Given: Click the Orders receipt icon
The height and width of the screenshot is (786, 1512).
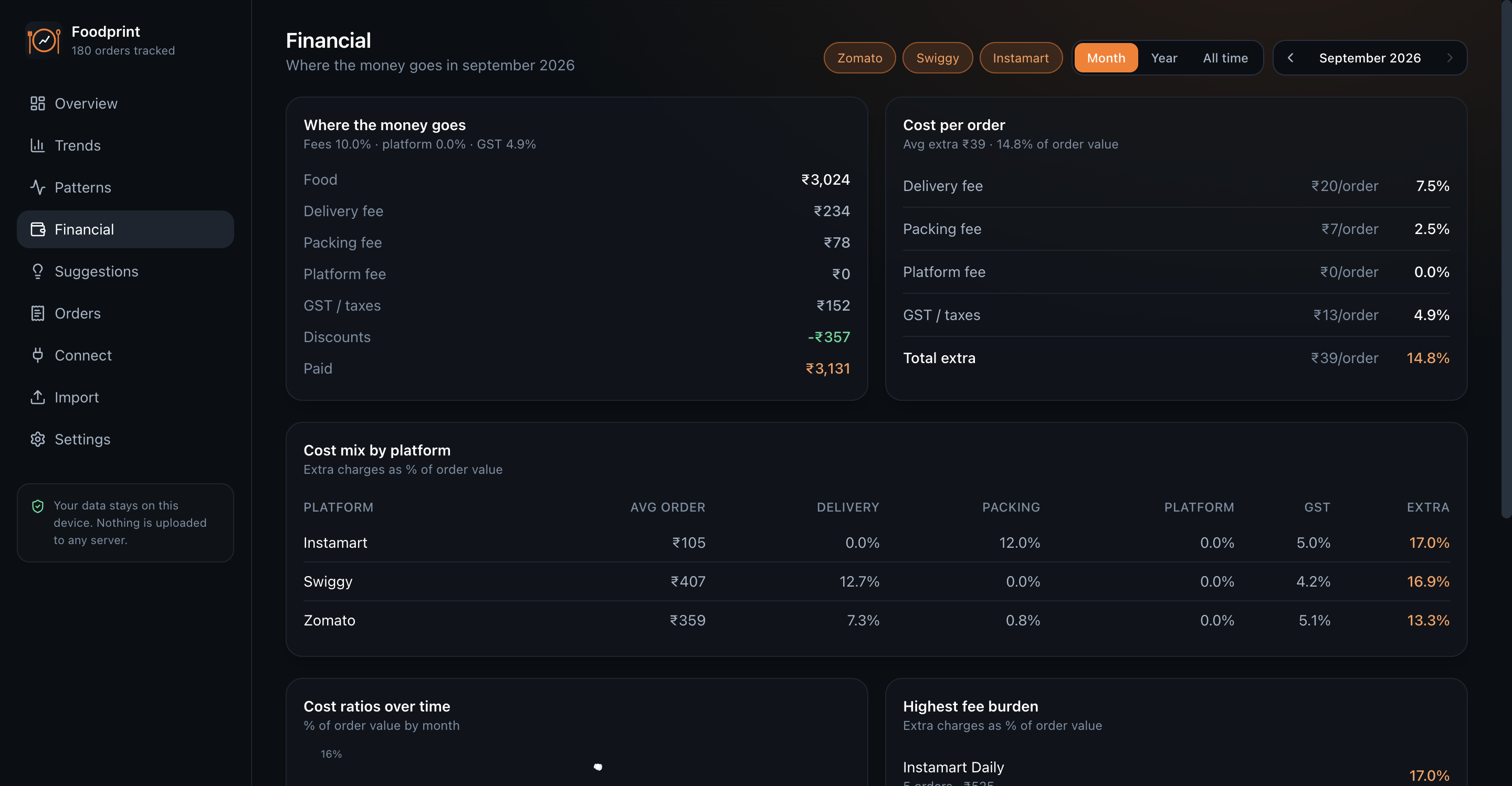Looking at the screenshot, I should click(38, 313).
